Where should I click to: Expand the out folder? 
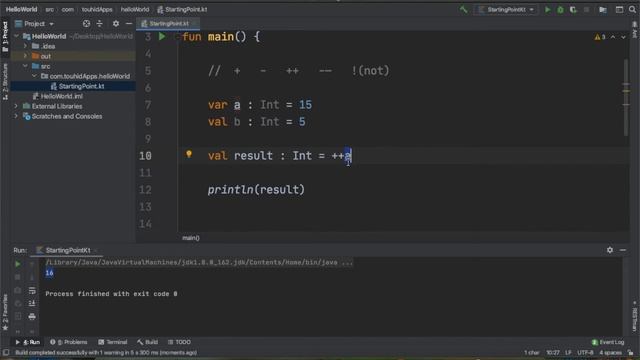[x=25, y=56]
